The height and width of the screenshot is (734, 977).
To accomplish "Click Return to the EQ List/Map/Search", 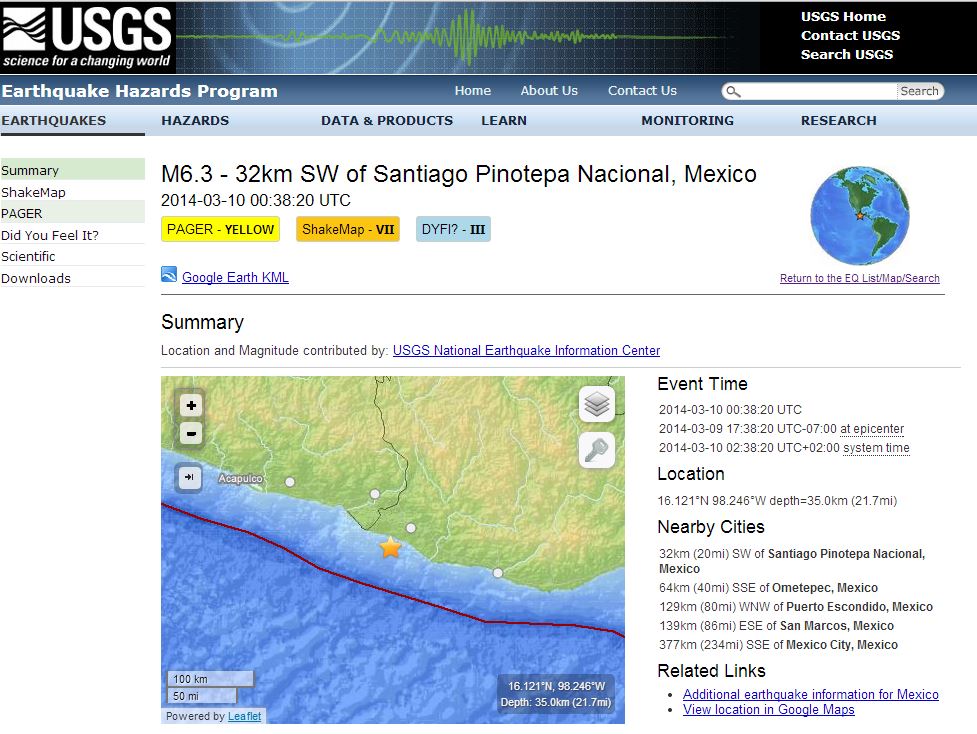I will tap(859, 278).
